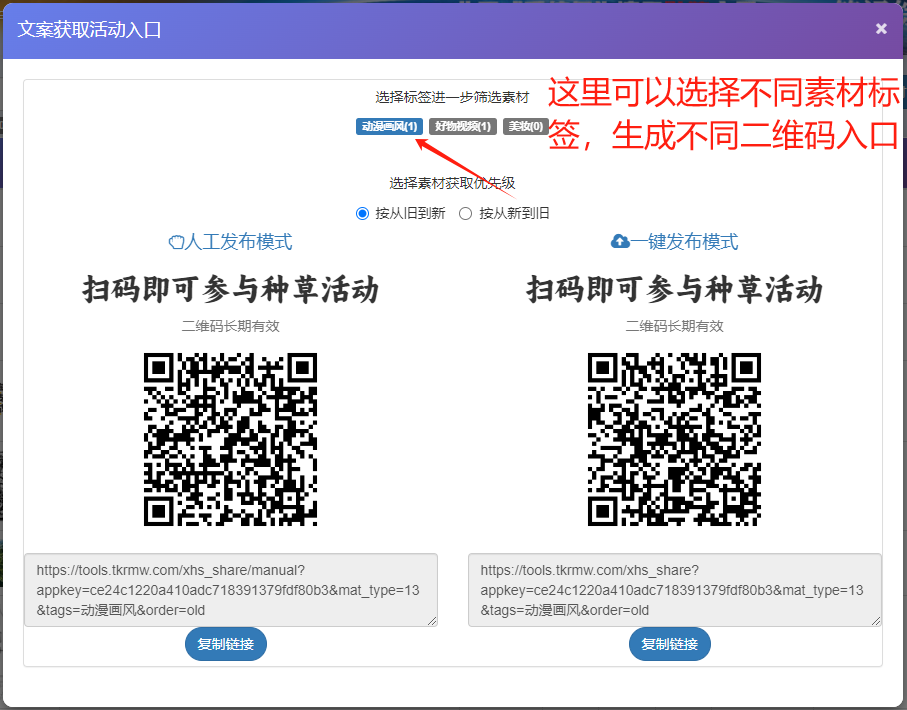Viewport: 907px width, 710px height.
Task: Click the 选择标签进一步筛选素材 label
Action: coord(452,97)
